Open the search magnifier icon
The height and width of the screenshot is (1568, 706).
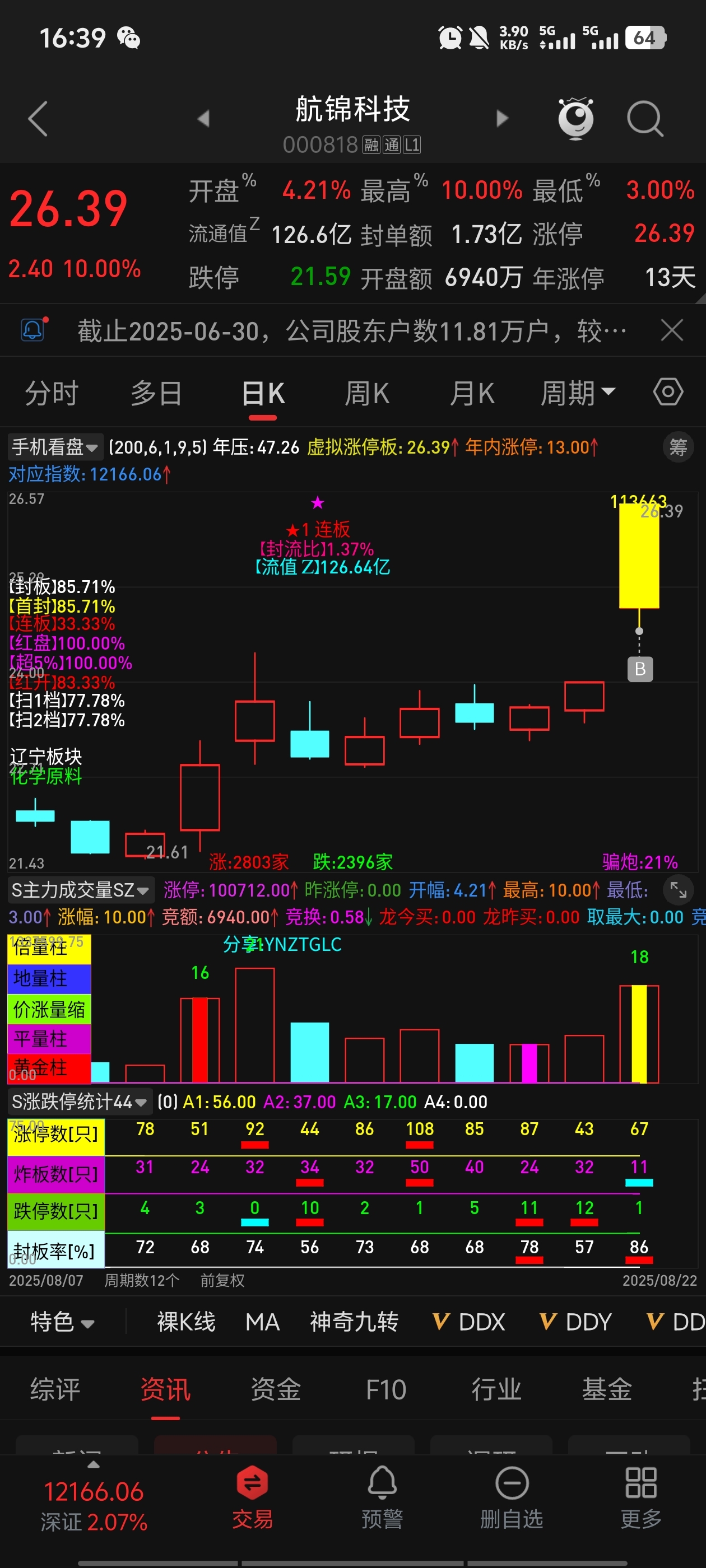tap(645, 119)
